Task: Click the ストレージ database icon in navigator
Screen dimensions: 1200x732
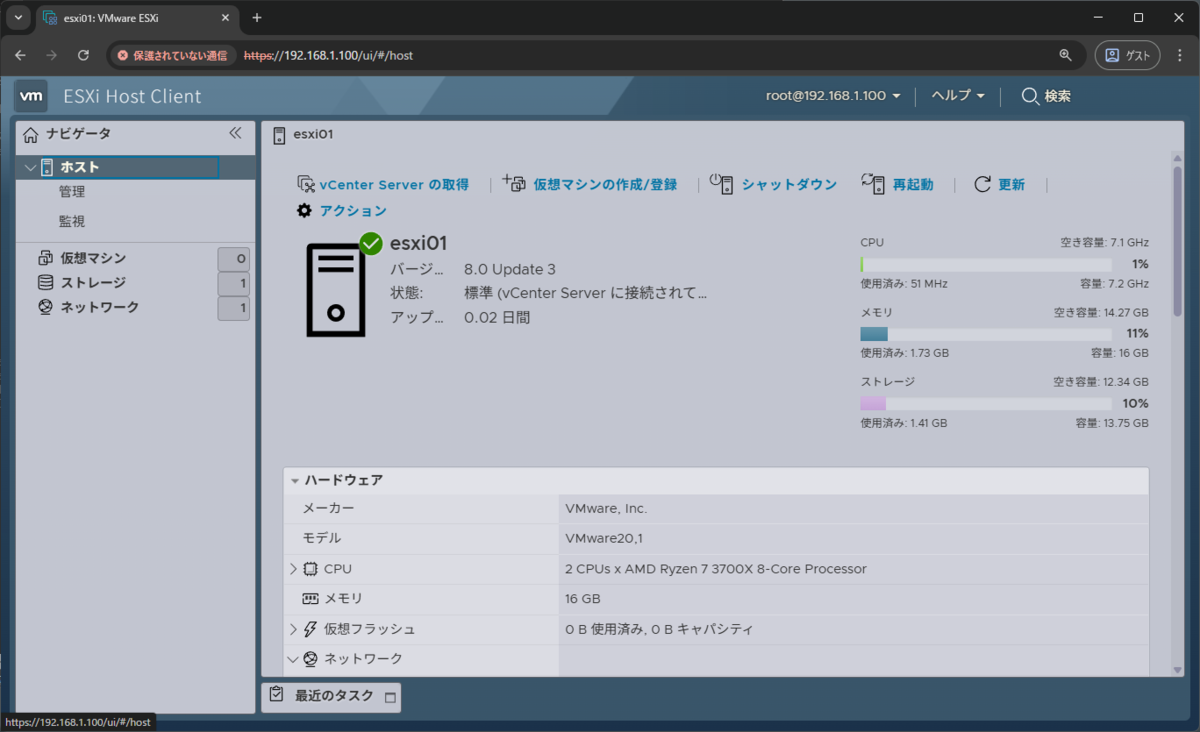Action: pos(45,283)
